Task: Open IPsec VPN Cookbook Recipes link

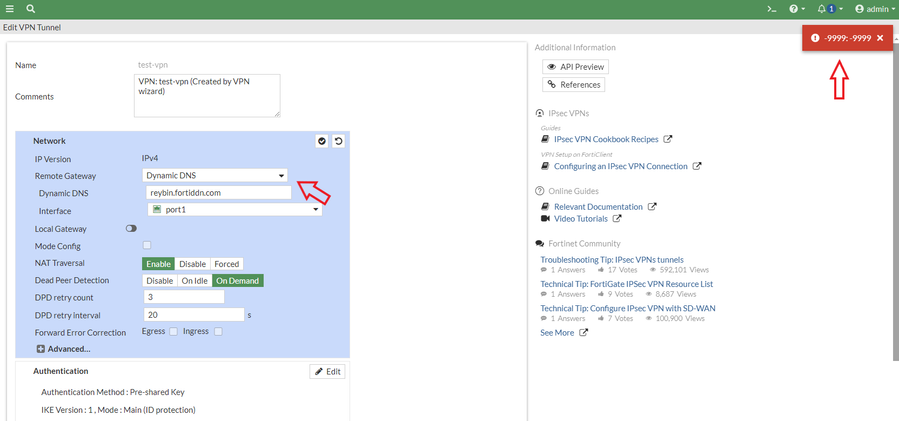Action: tap(606, 139)
